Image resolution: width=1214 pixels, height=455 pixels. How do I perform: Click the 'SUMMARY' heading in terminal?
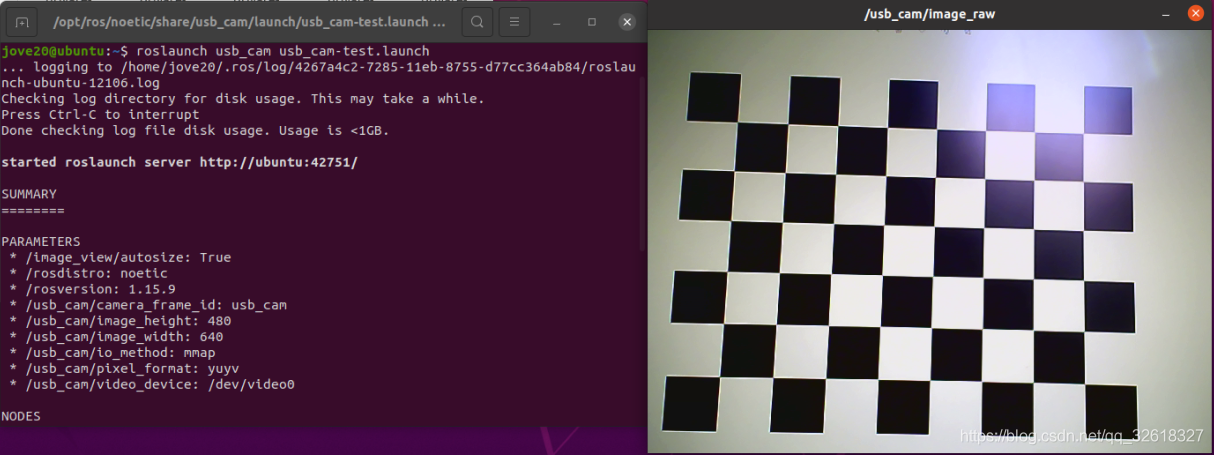(29, 194)
